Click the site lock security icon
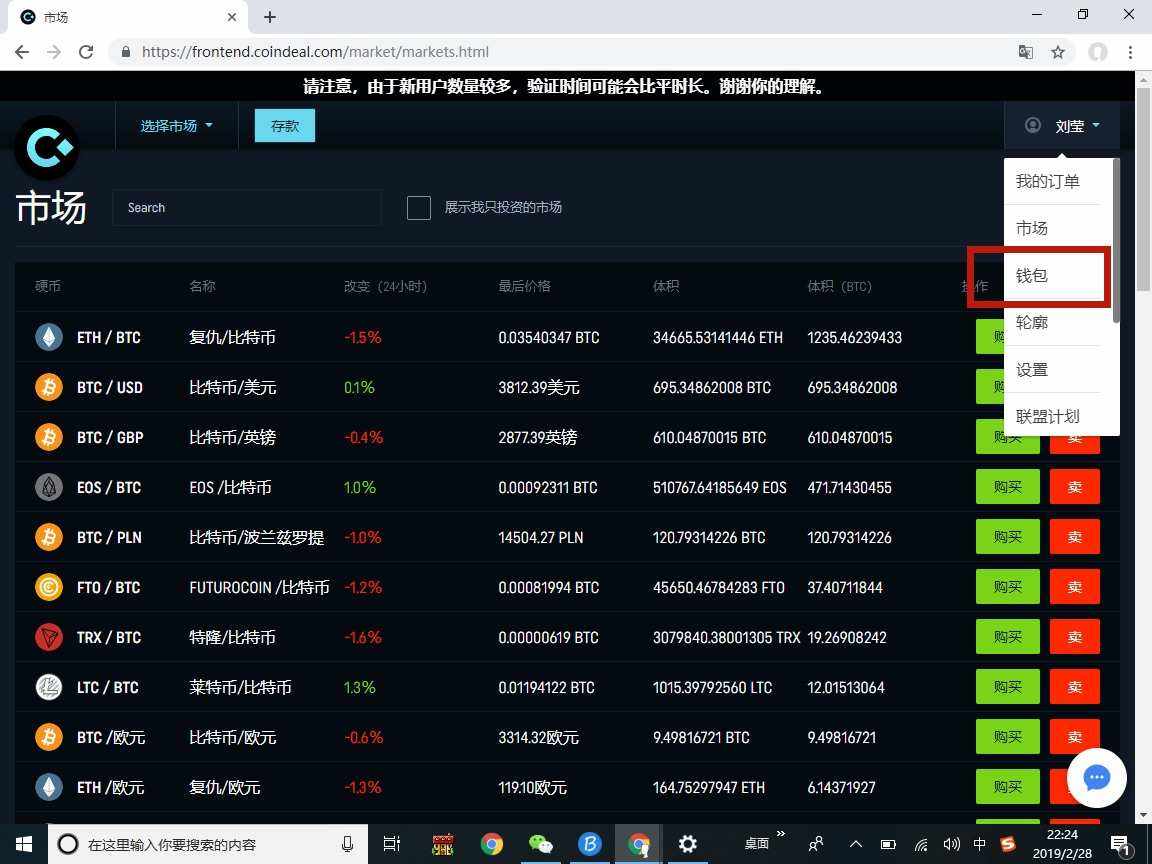The width and height of the screenshot is (1152, 864). [x=126, y=52]
